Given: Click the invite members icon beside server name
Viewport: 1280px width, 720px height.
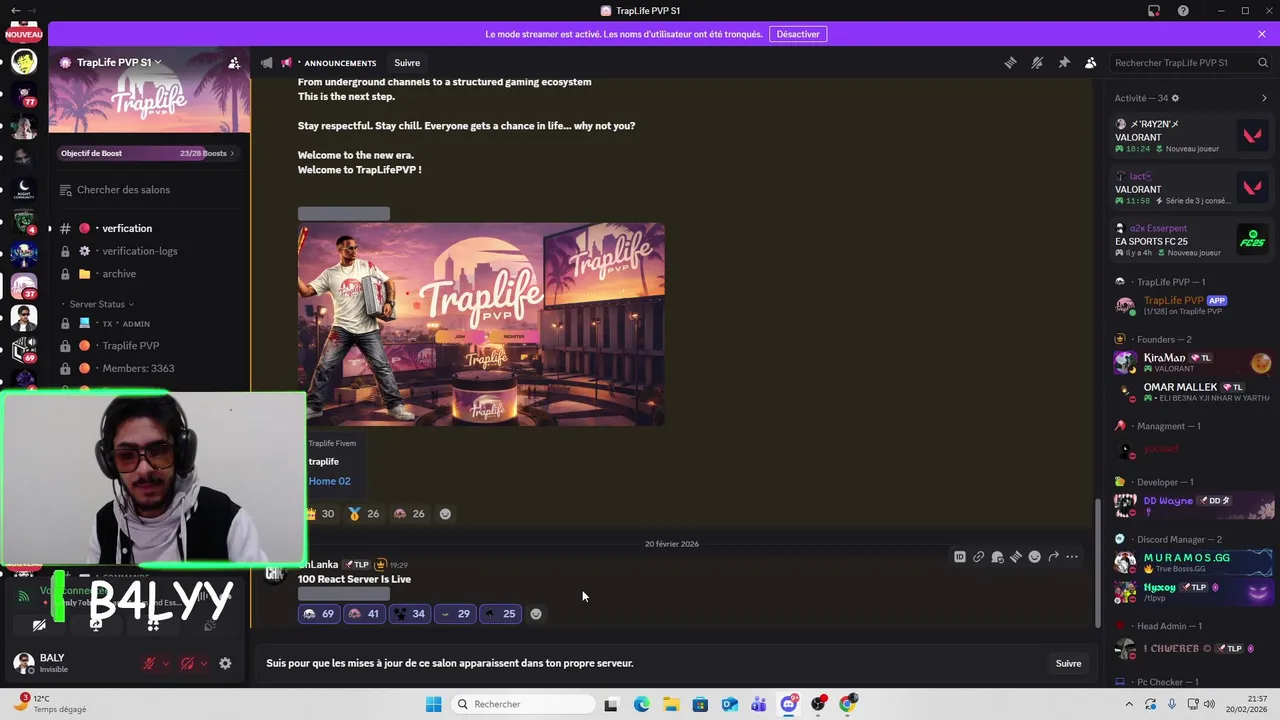Looking at the screenshot, I should click(234, 62).
